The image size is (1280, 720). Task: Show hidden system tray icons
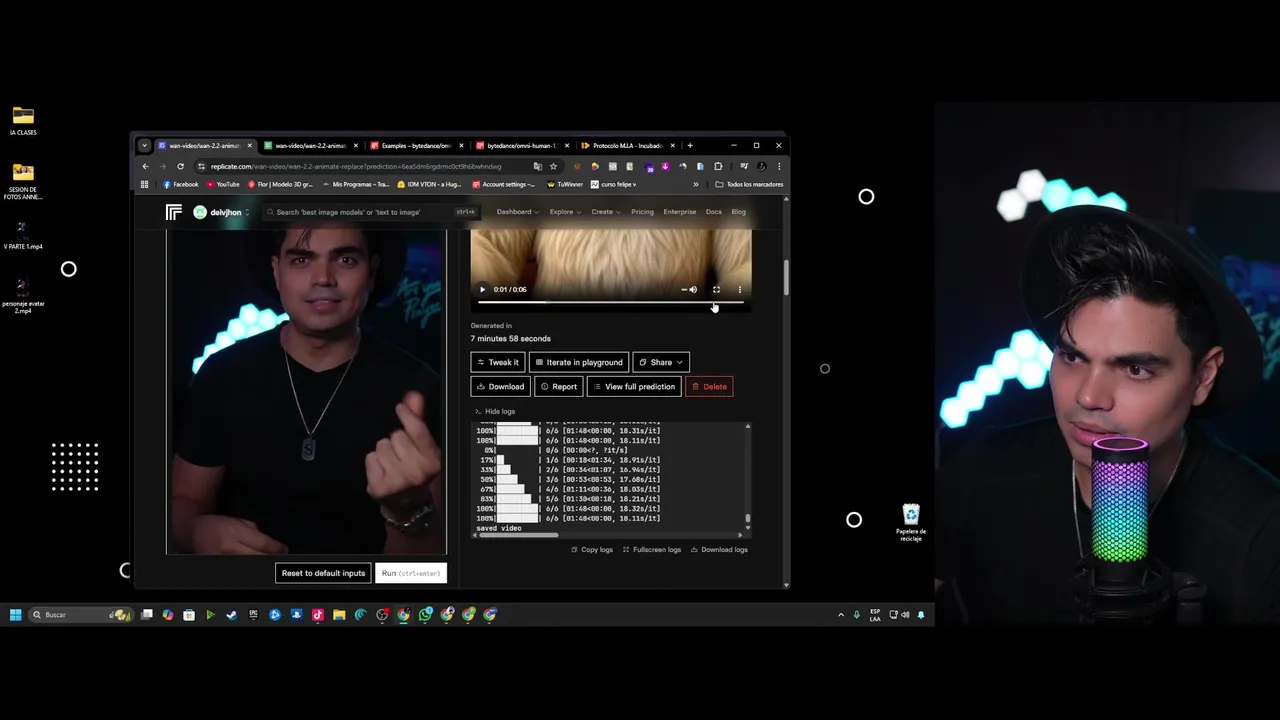(840, 615)
